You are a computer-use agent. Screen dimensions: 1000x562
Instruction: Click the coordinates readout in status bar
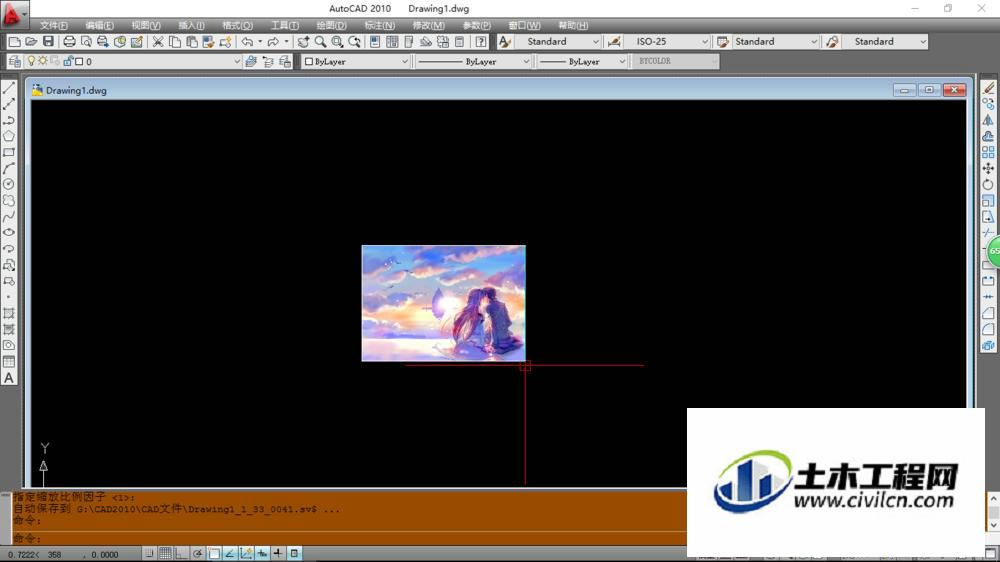[x=62, y=554]
